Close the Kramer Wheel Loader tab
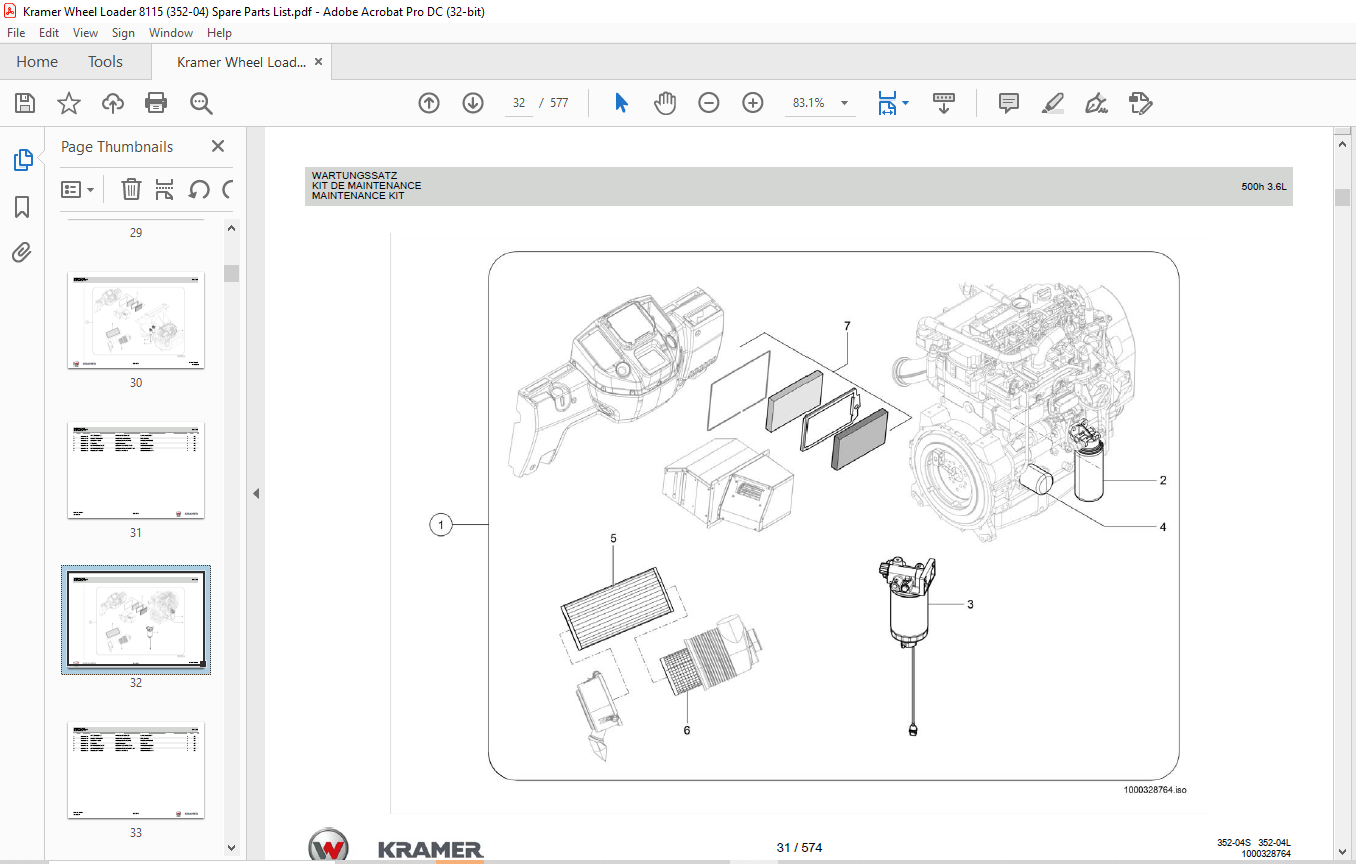The width and height of the screenshot is (1356, 864). point(319,62)
